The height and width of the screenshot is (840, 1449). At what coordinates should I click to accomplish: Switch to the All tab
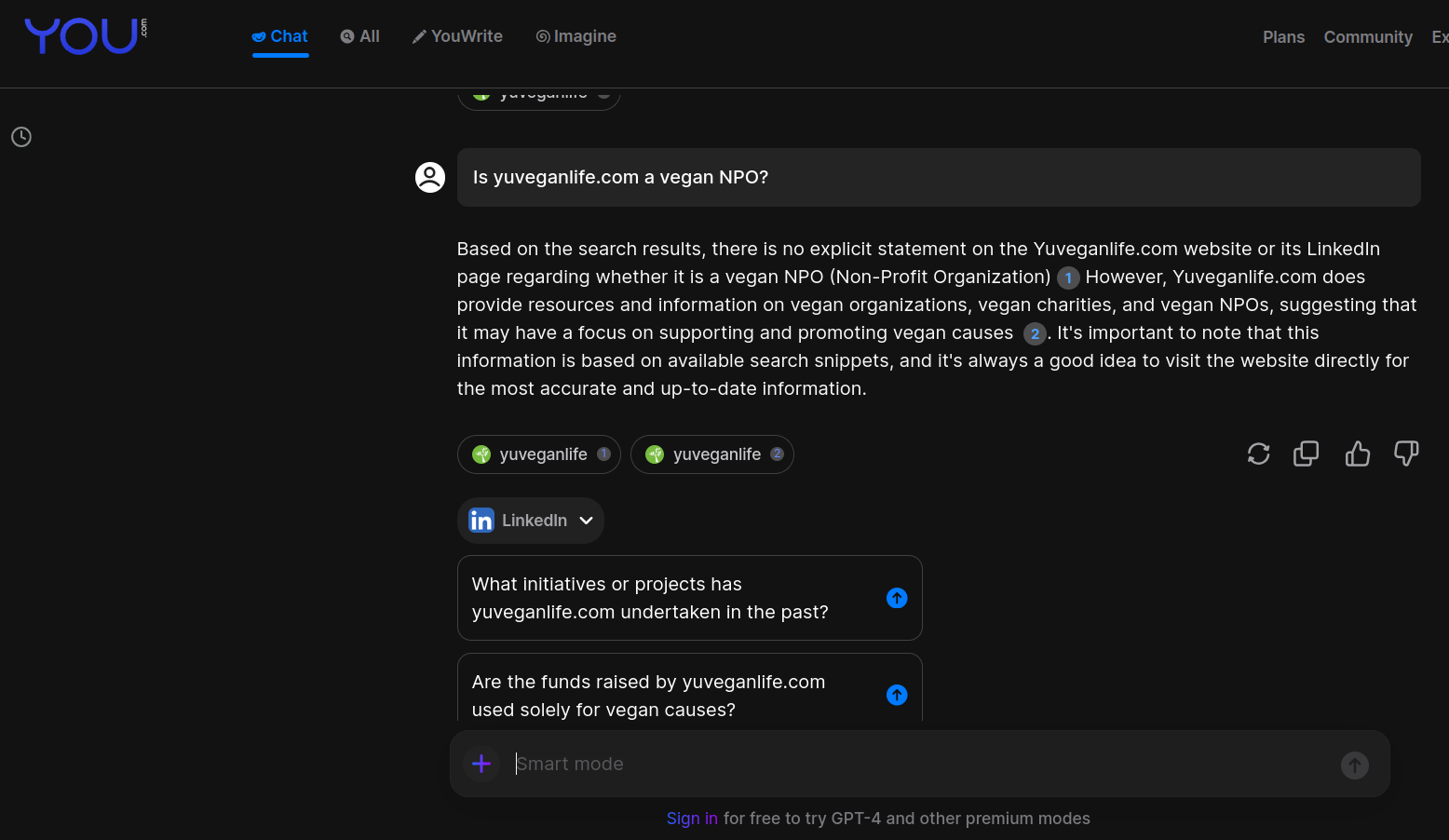pyautogui.click(x=359, y=36)
